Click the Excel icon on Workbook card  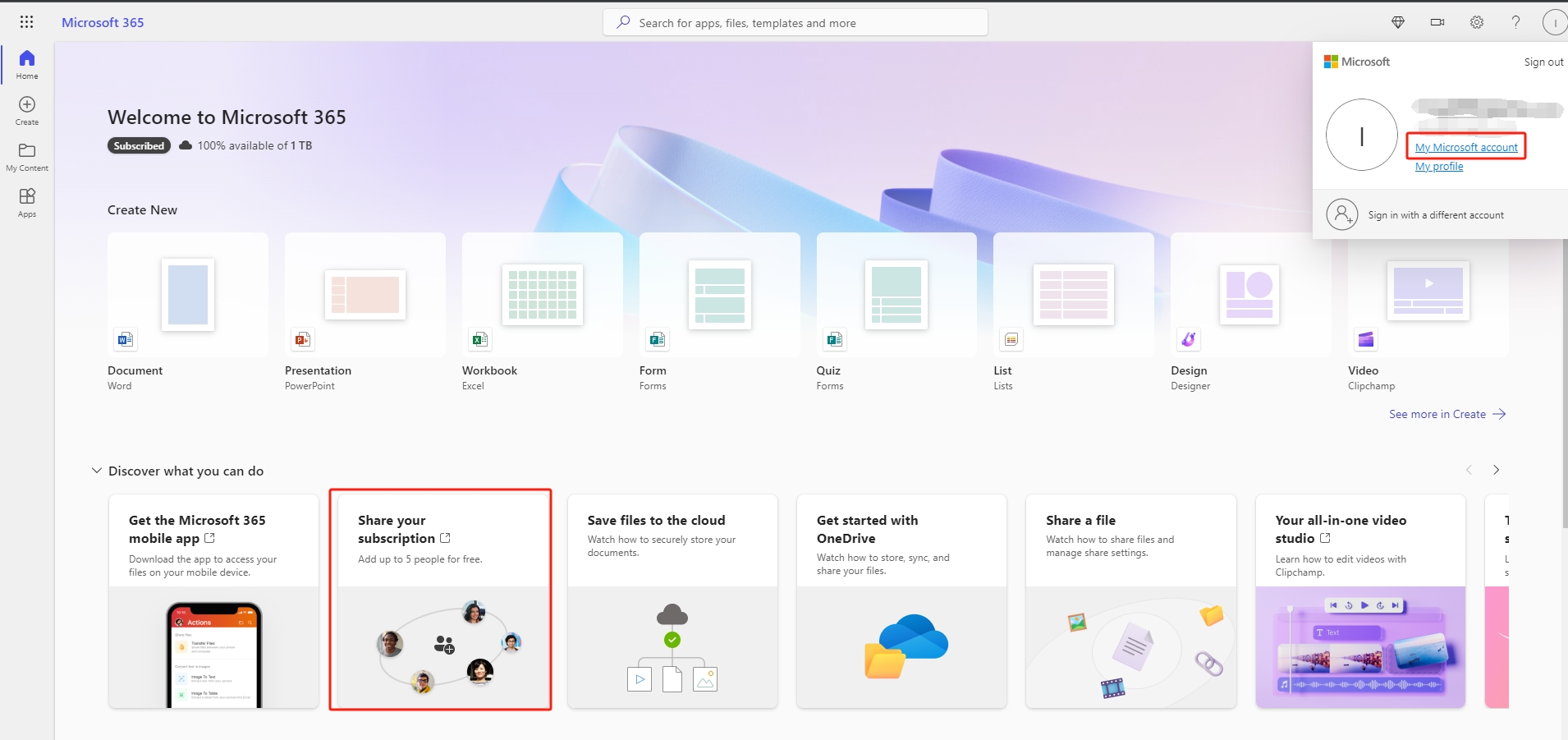point(480,339)
